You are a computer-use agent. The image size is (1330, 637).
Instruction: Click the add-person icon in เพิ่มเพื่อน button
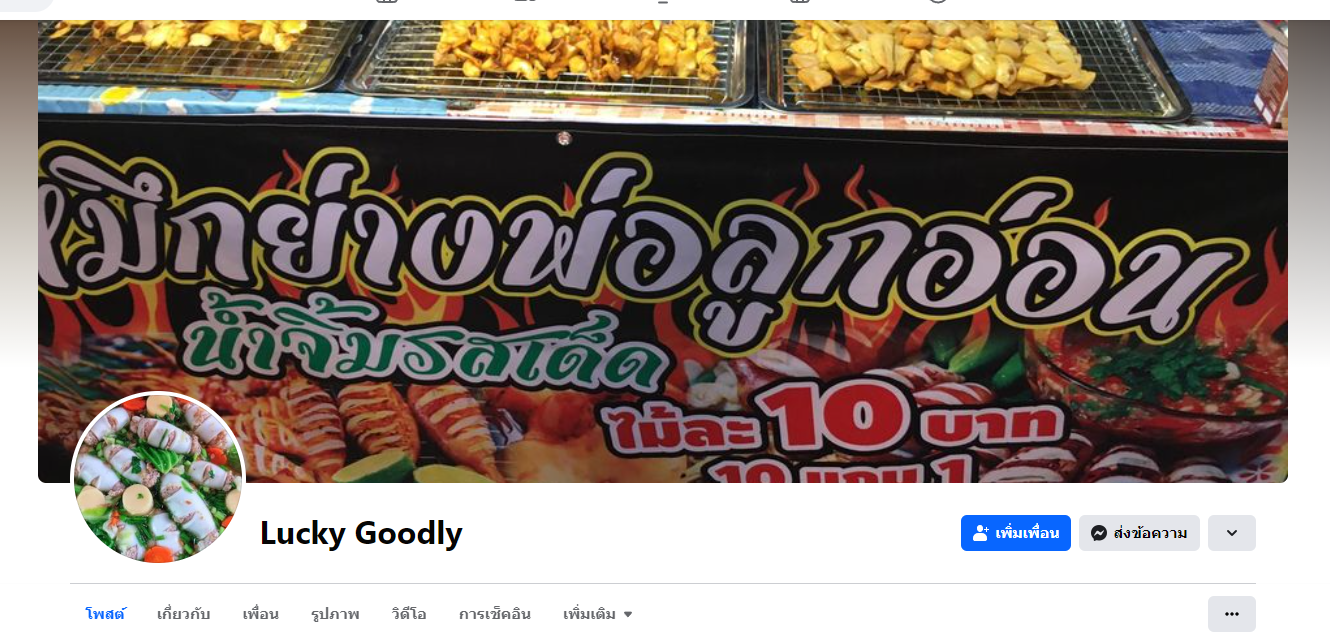click(981, 533)
